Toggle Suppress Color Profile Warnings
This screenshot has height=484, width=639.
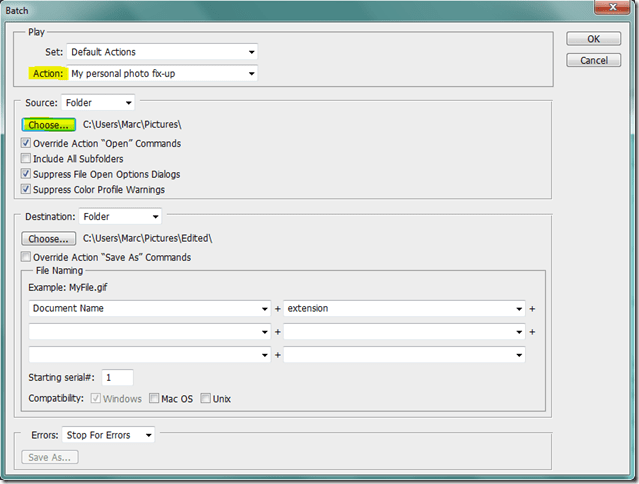(26, 189)
